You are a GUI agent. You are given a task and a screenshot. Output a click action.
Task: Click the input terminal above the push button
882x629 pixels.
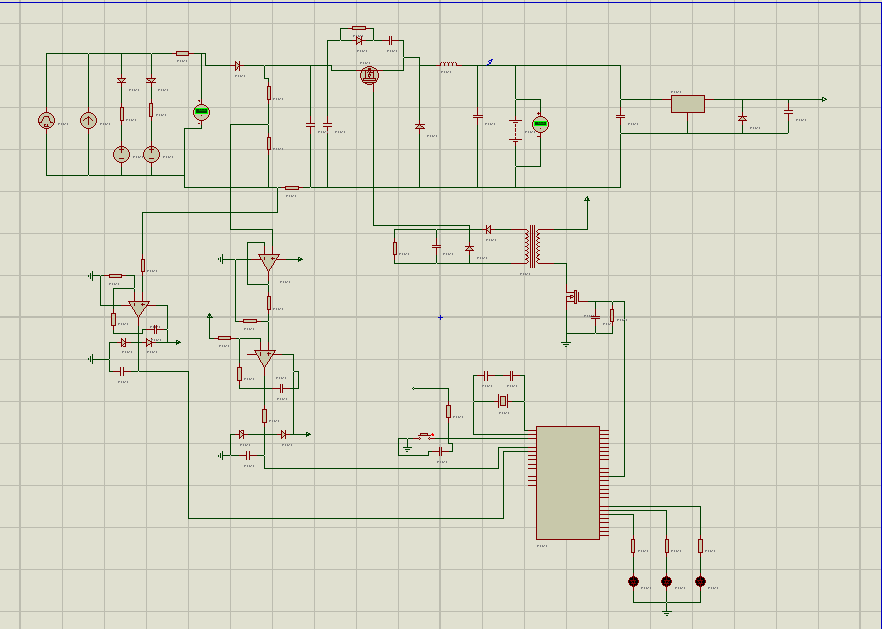tap(413, 388)
